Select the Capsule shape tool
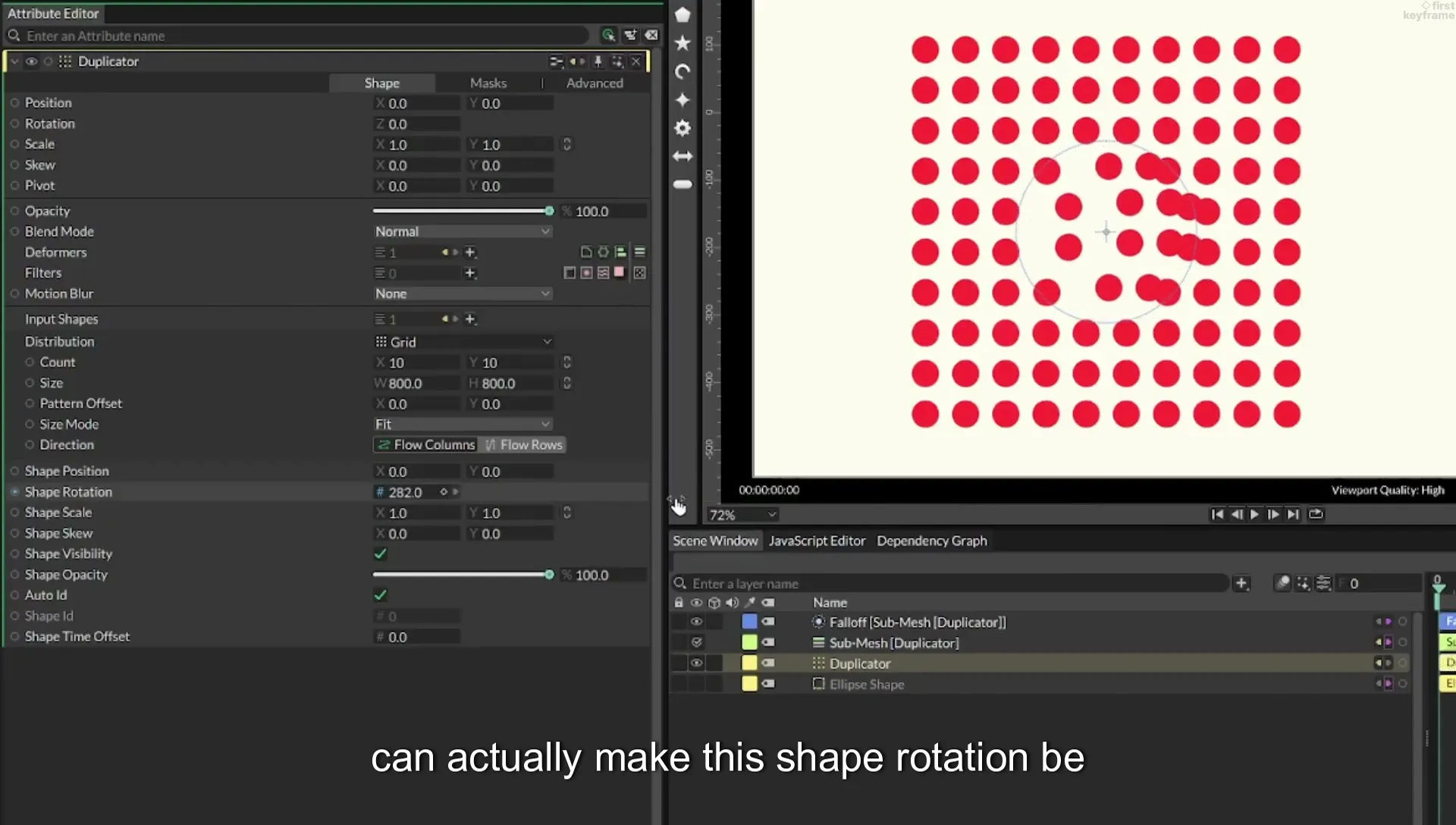 tap(682, 184)
